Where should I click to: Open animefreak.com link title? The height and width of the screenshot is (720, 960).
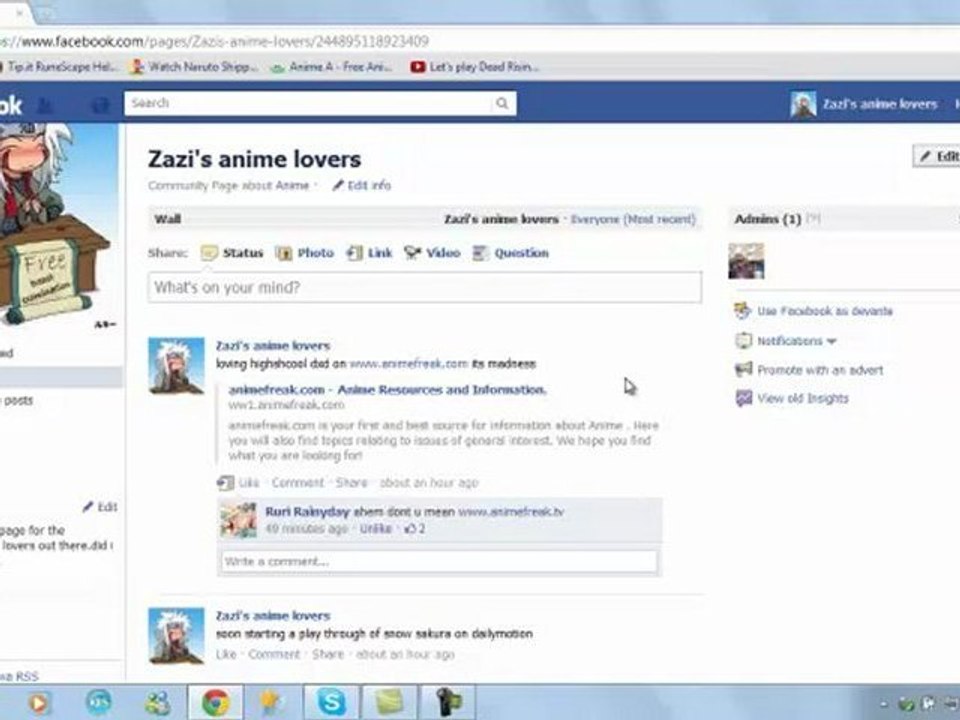coord(387,389)
